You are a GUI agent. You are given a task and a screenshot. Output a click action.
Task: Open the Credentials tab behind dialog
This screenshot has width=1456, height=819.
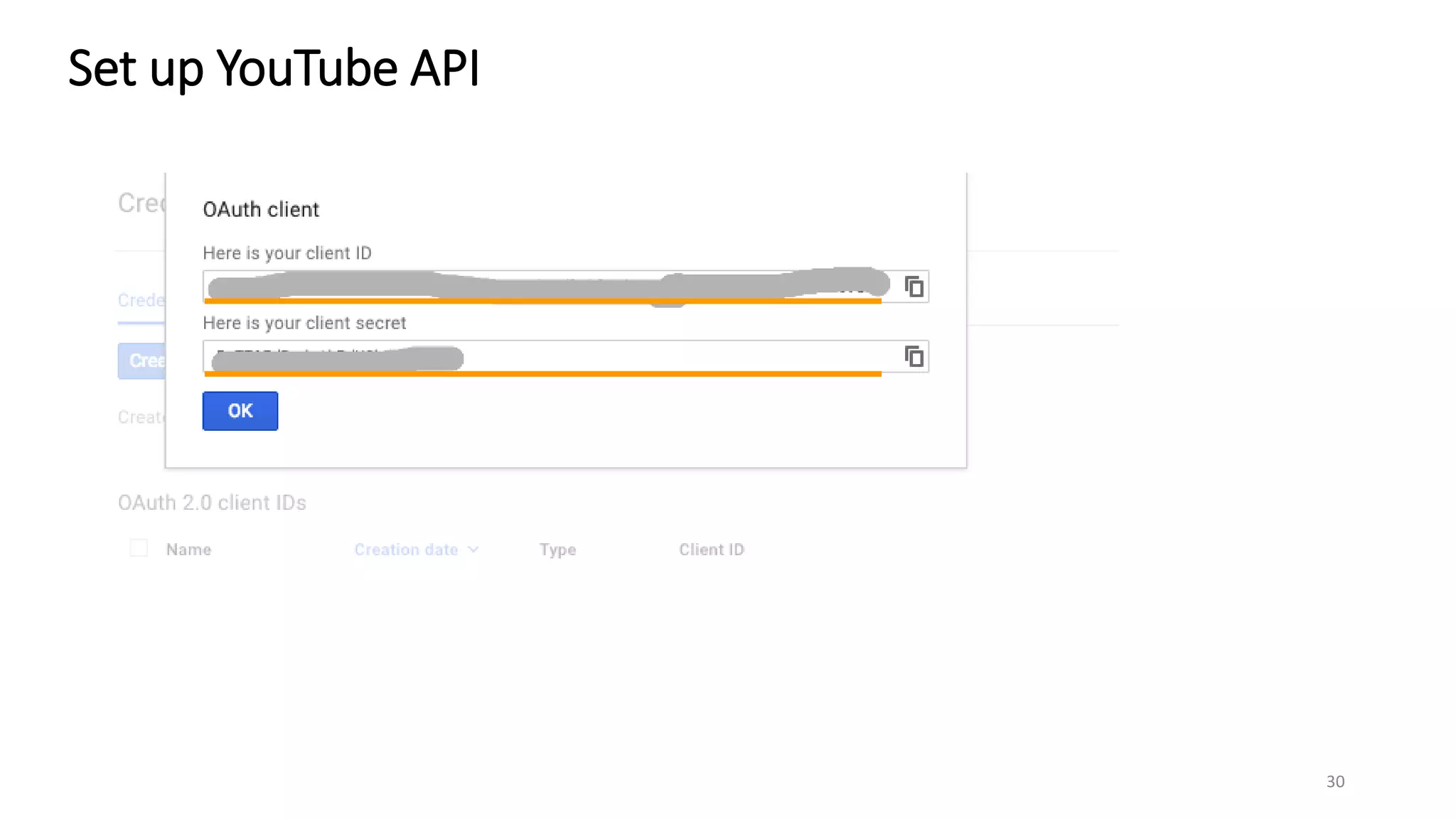pyautogui.click(x=141, y=301)
